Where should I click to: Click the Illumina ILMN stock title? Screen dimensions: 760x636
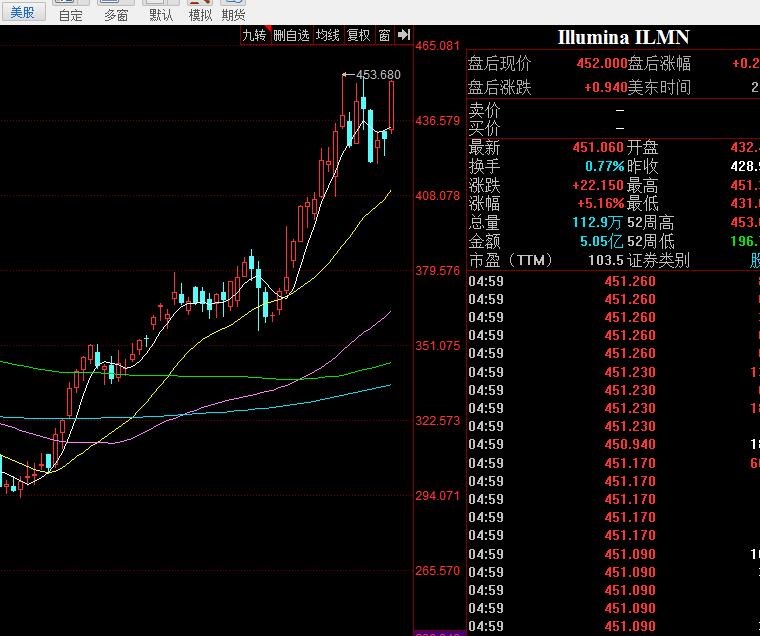tap(623, 37)
